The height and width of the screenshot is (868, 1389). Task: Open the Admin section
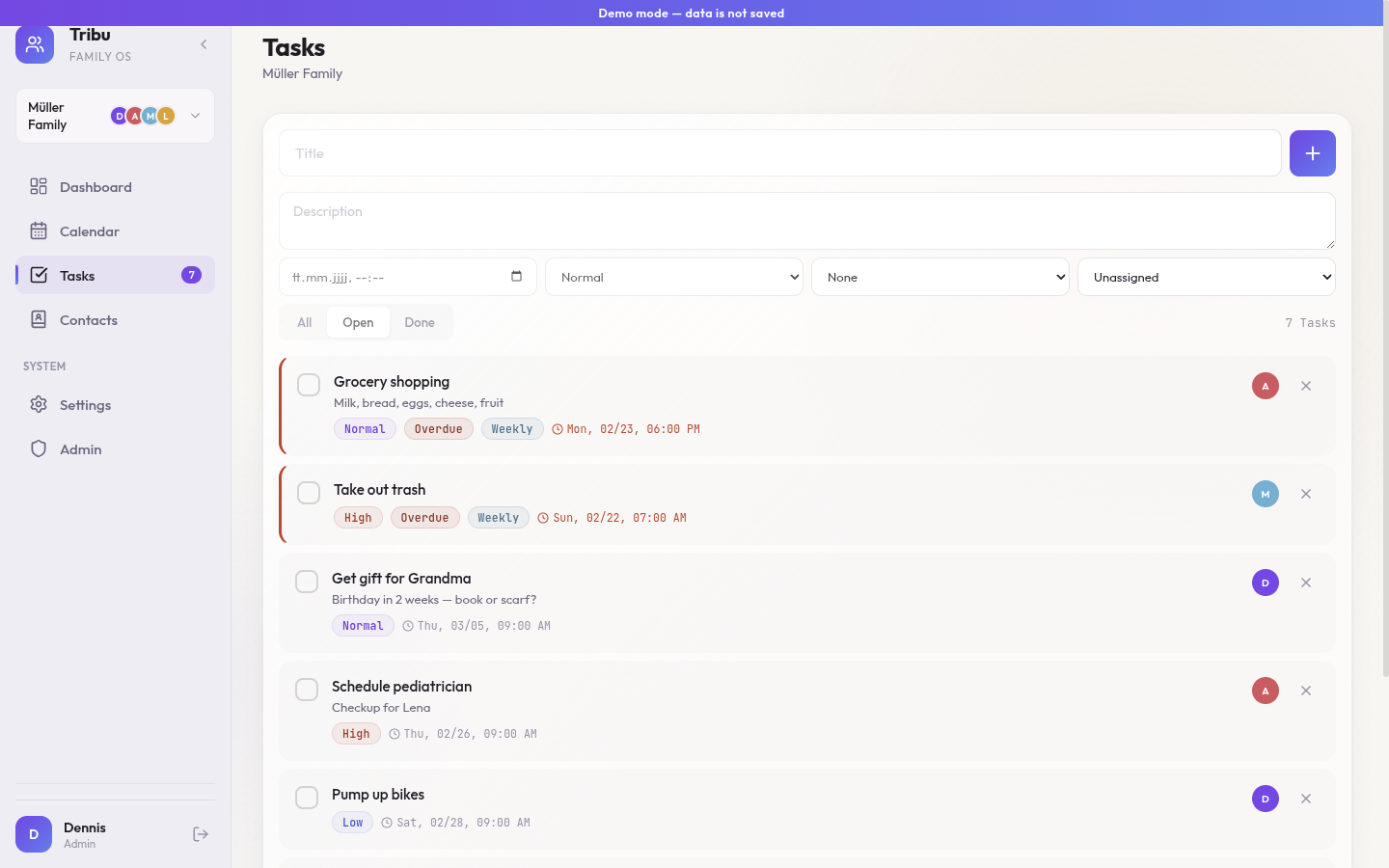pyautogui.click(x=115, y=449)
